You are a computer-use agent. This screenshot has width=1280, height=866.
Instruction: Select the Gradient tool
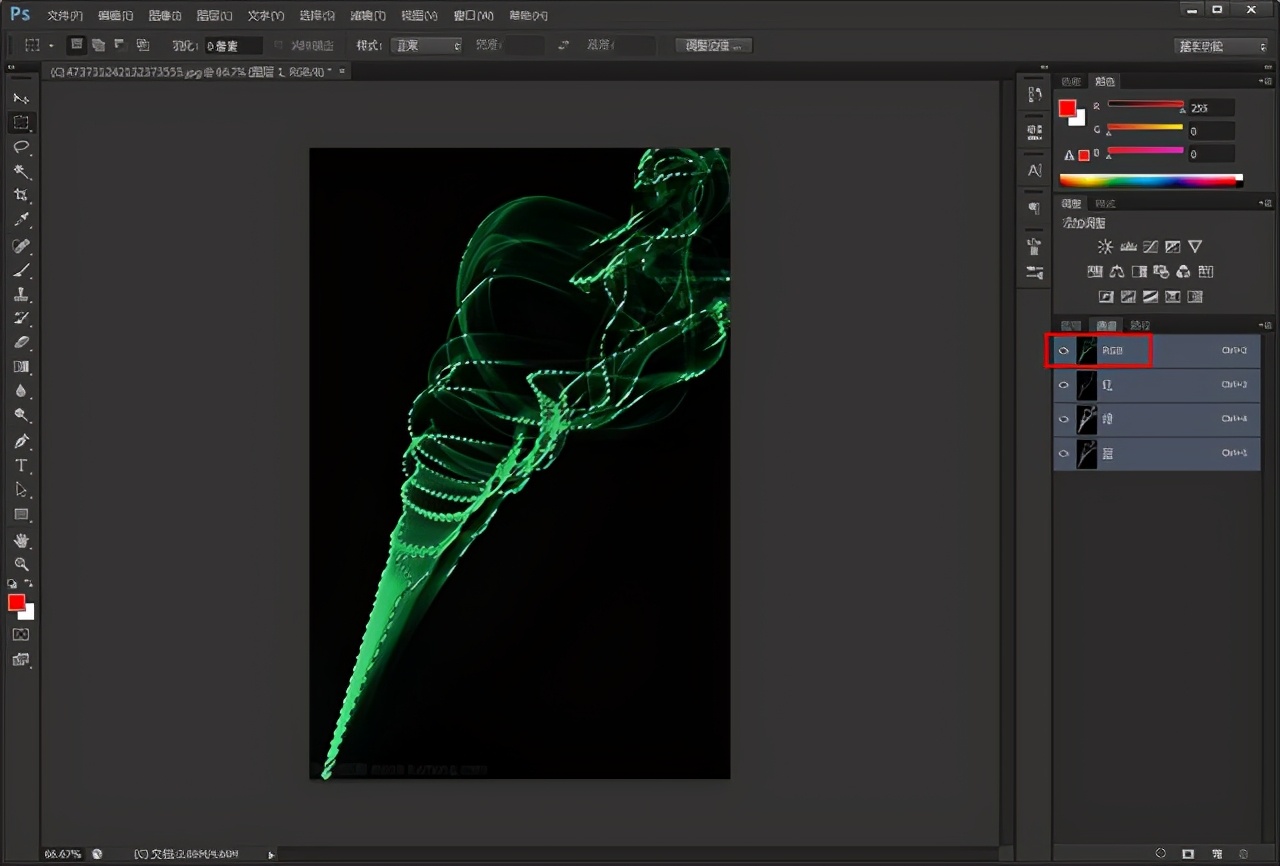click(21, 367)
